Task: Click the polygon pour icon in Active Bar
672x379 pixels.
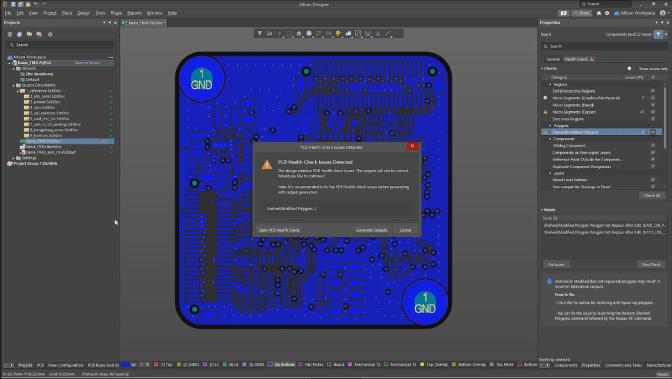Action: [309, 33]
